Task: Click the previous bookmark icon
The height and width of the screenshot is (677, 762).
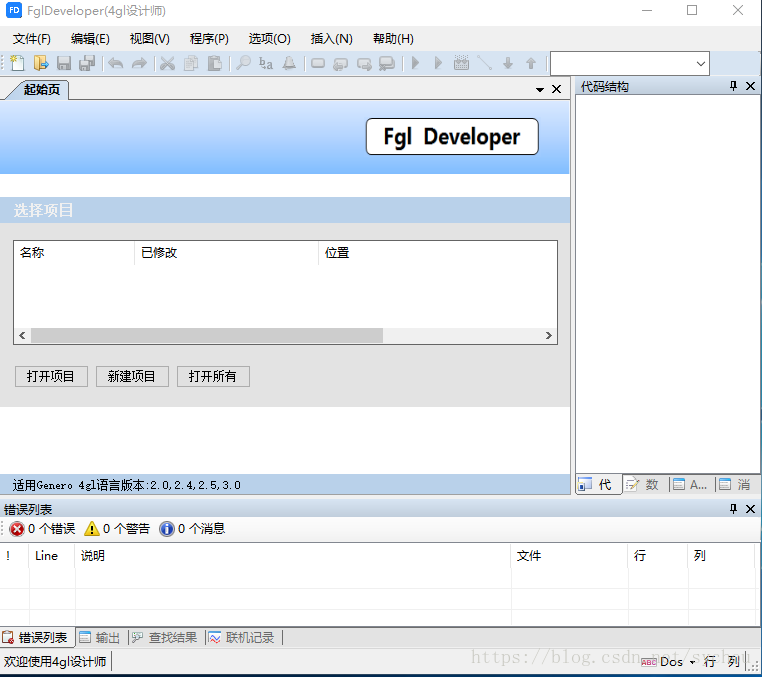Action: (341, 64)
